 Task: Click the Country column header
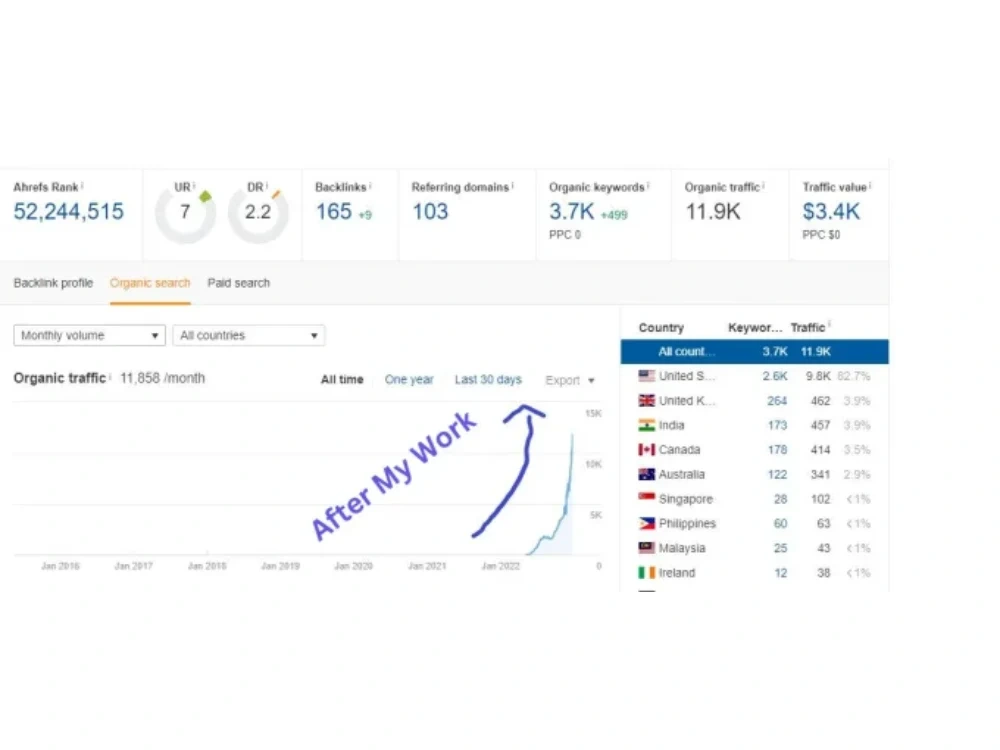(x=661, y=327)
